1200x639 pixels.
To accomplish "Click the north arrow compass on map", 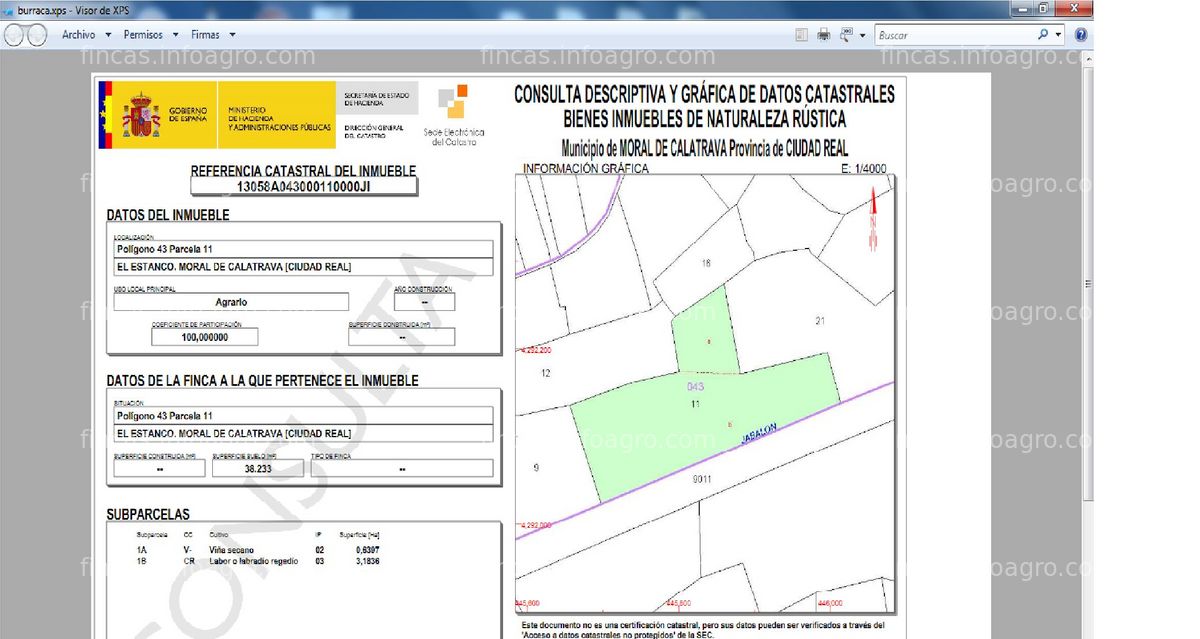I will pos(873,221).
